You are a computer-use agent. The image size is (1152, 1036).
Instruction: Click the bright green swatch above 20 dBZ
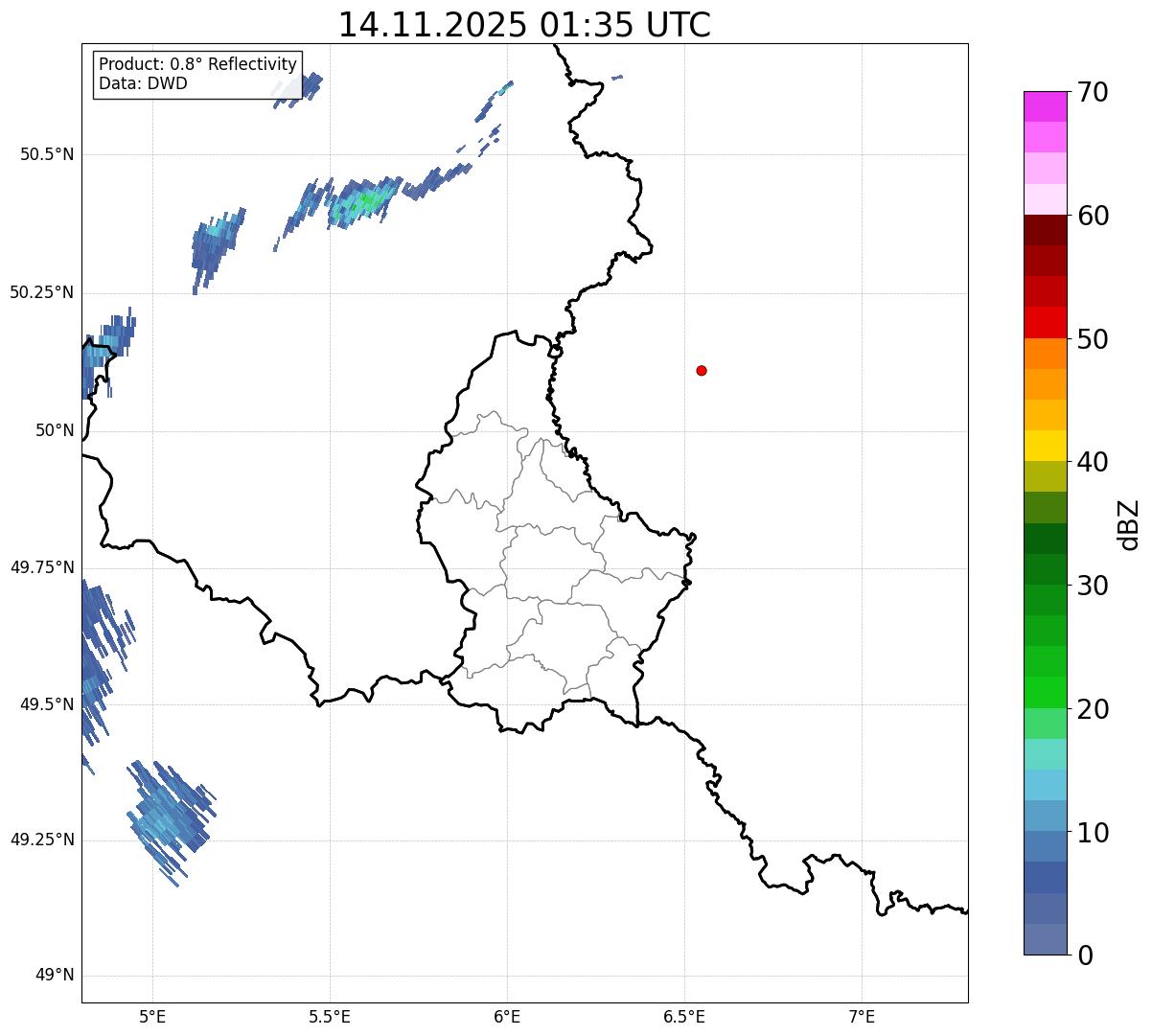click(x=1045, y=692)
